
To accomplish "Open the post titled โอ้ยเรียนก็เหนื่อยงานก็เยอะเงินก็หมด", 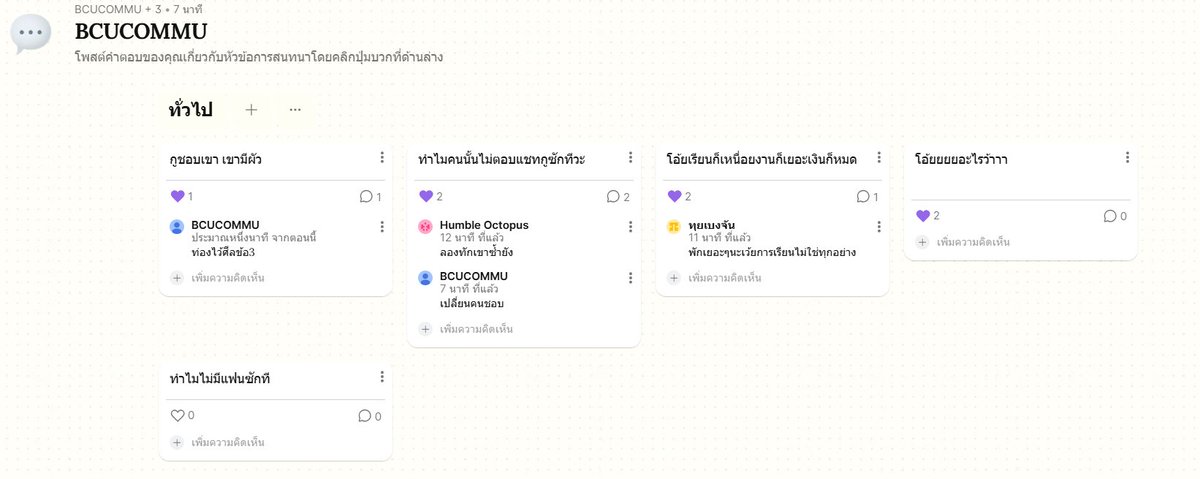I will [x=762, y=159].
